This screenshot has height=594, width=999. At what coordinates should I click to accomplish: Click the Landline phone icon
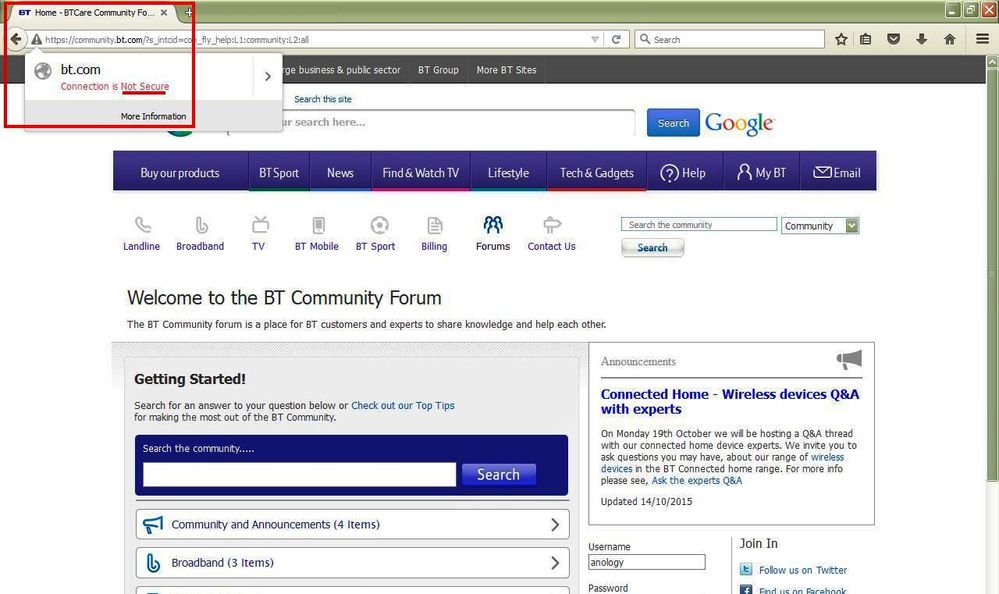click(143, 225)
